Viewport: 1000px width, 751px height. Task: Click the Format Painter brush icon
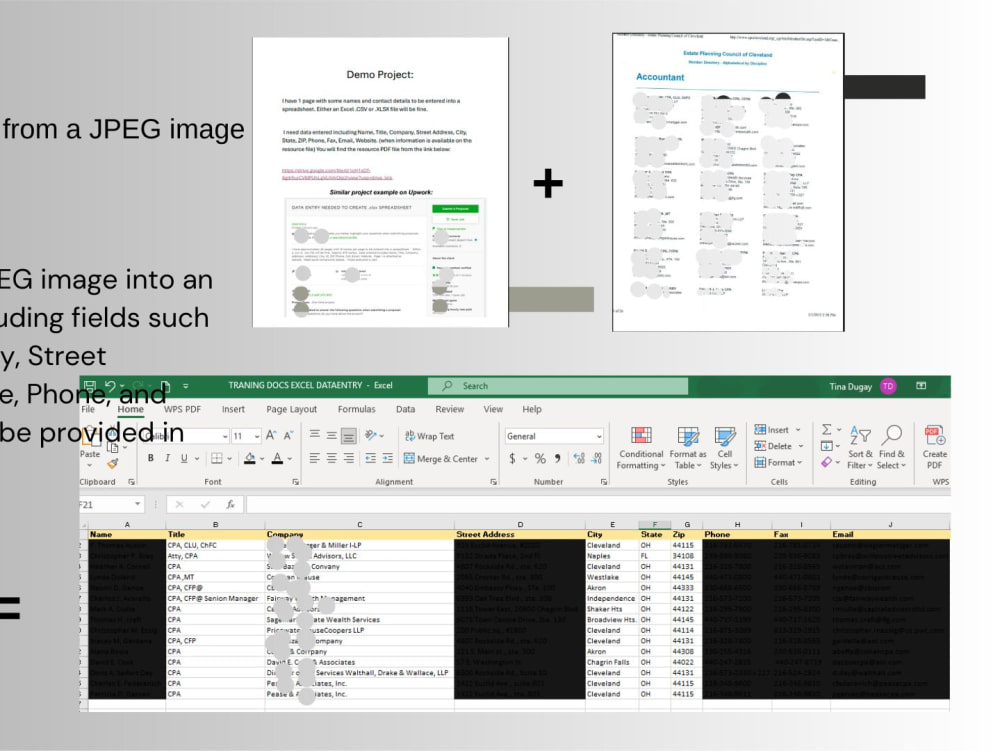tap(113, 464)
